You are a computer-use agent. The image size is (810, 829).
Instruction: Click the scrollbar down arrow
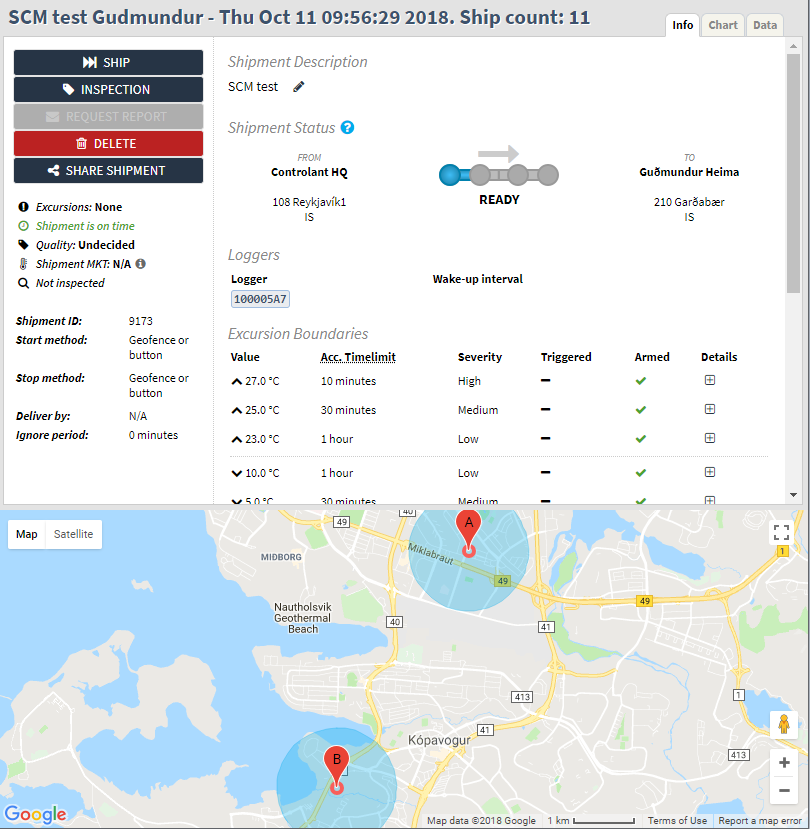point(793,495)
